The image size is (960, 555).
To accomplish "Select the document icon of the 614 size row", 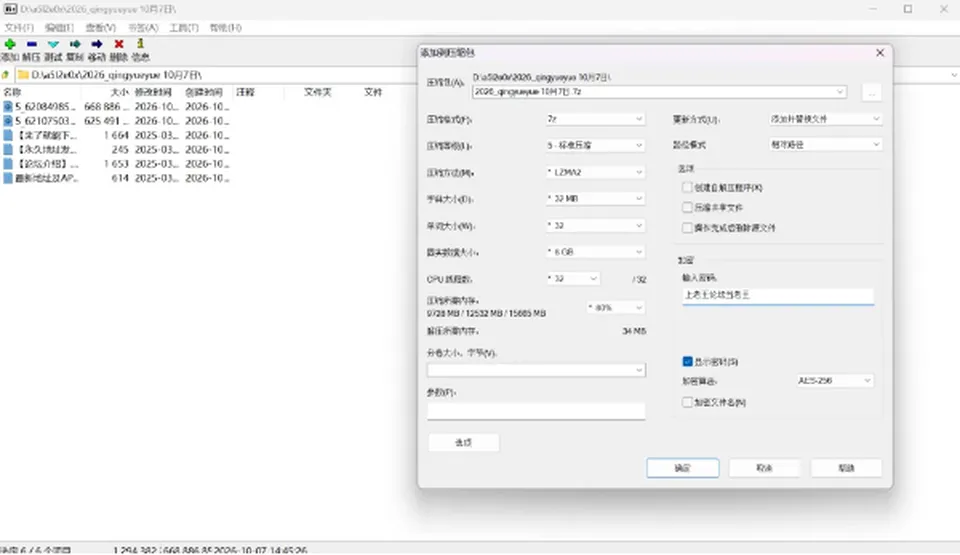I will tap(7, 178).
